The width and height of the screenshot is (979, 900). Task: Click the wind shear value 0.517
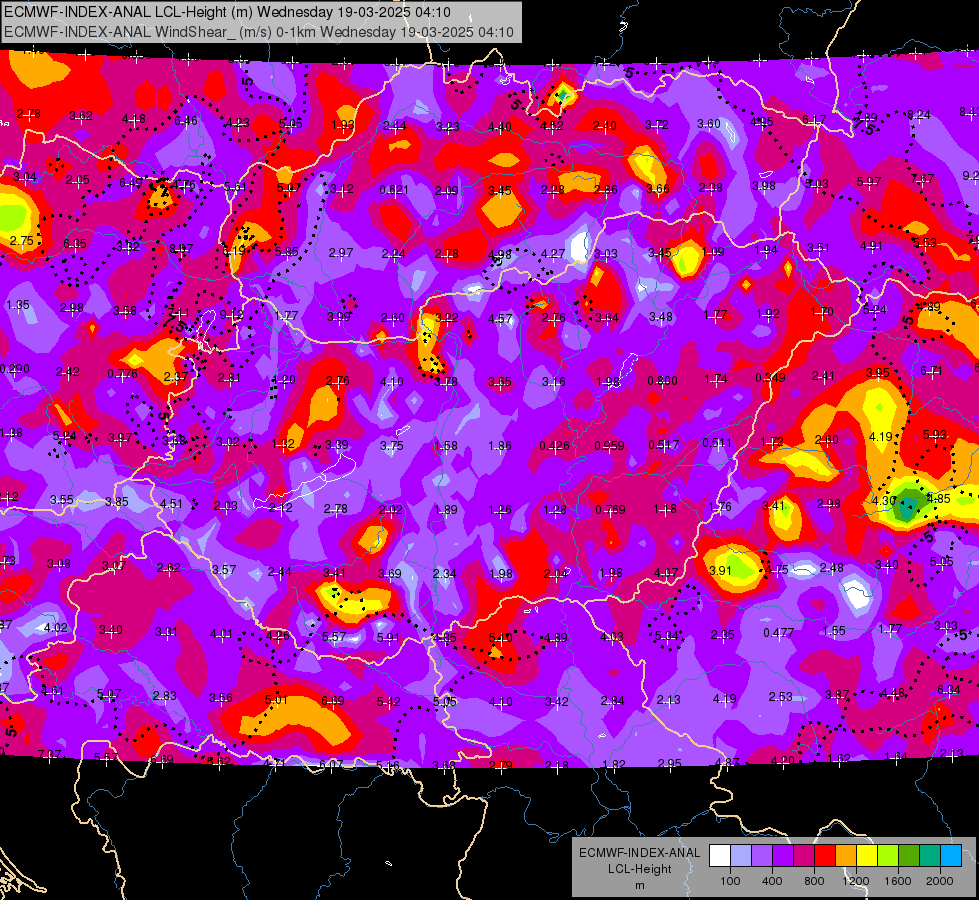pyautogui.click(x=664, y=445)
